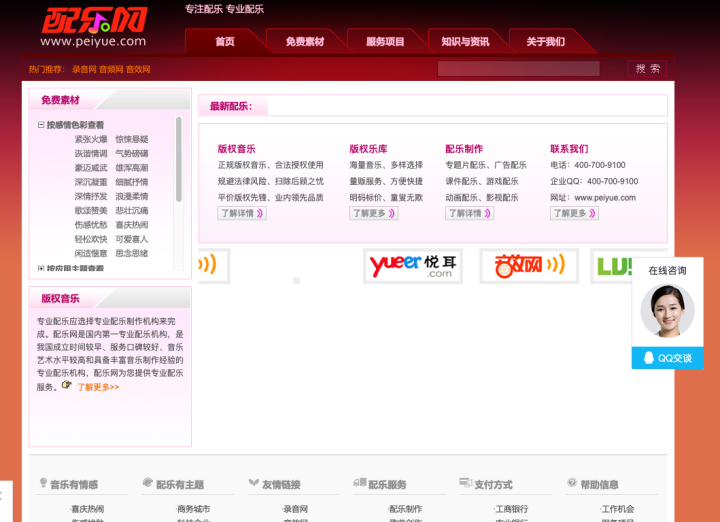Select 深情抒发 category
Viewport: 720px width, 522px height.
pyautogui.click(x=91, y=196)
